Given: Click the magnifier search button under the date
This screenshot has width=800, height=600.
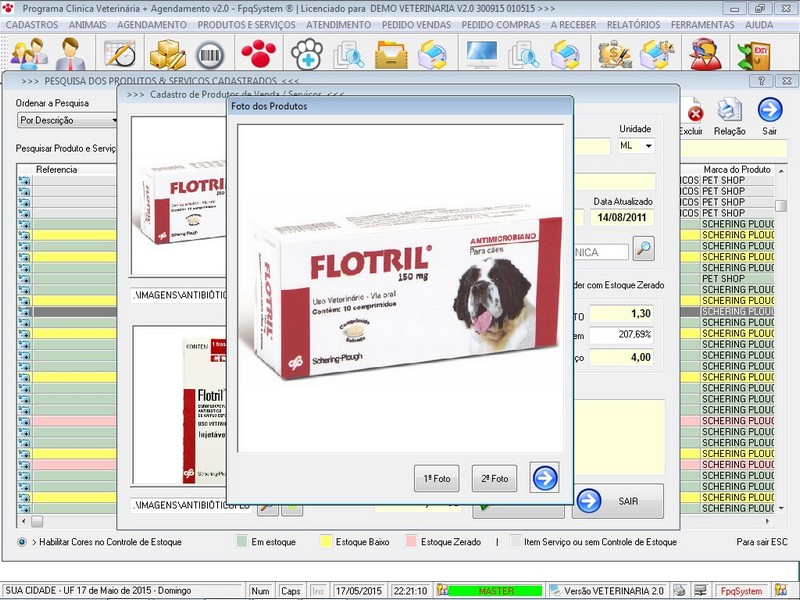Looking at the screenshot, I should coord(643,248).
